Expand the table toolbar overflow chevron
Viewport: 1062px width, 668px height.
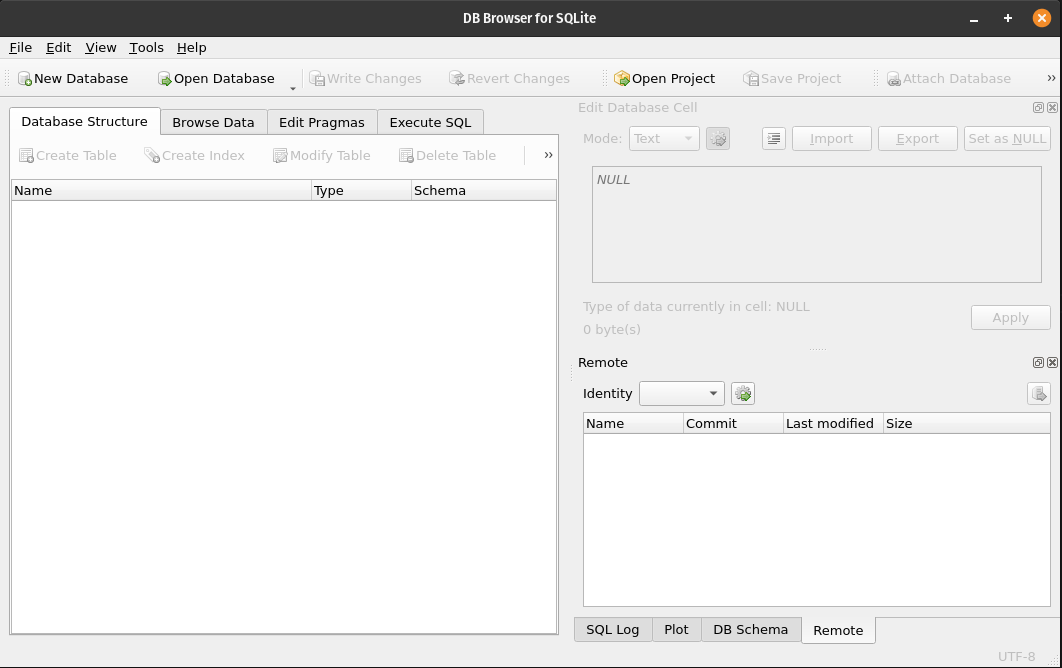548,155
